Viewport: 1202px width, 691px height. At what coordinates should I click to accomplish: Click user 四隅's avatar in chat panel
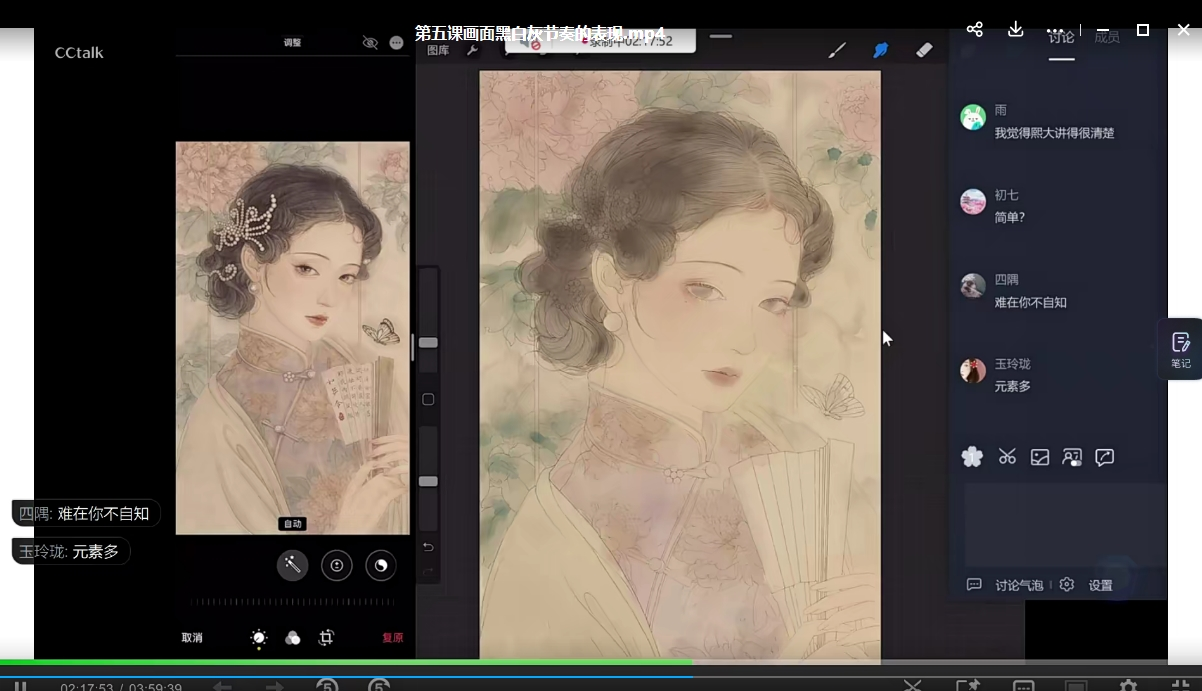tap(973, 286)
